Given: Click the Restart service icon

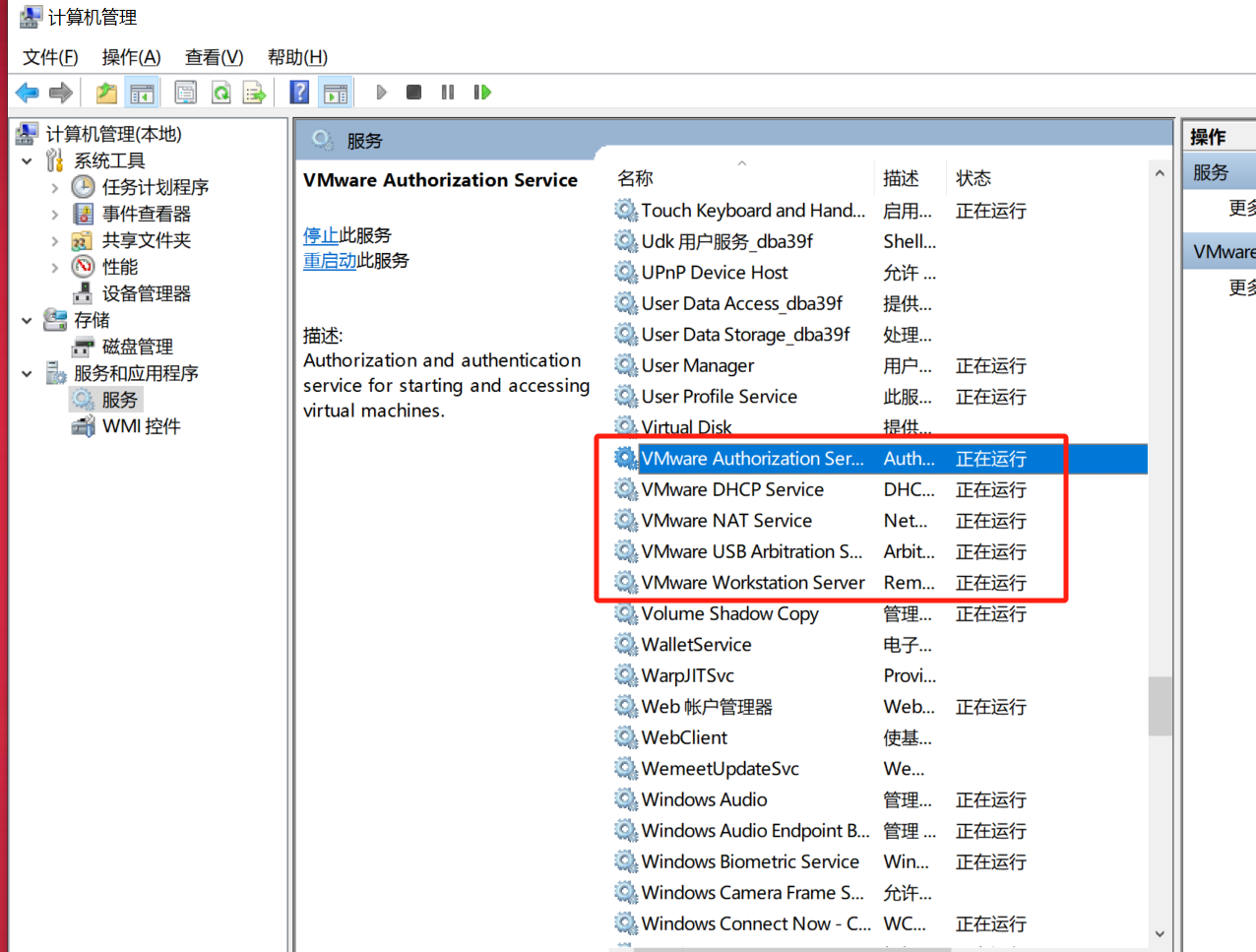Looking at the screenshot, I should (482, 93).
